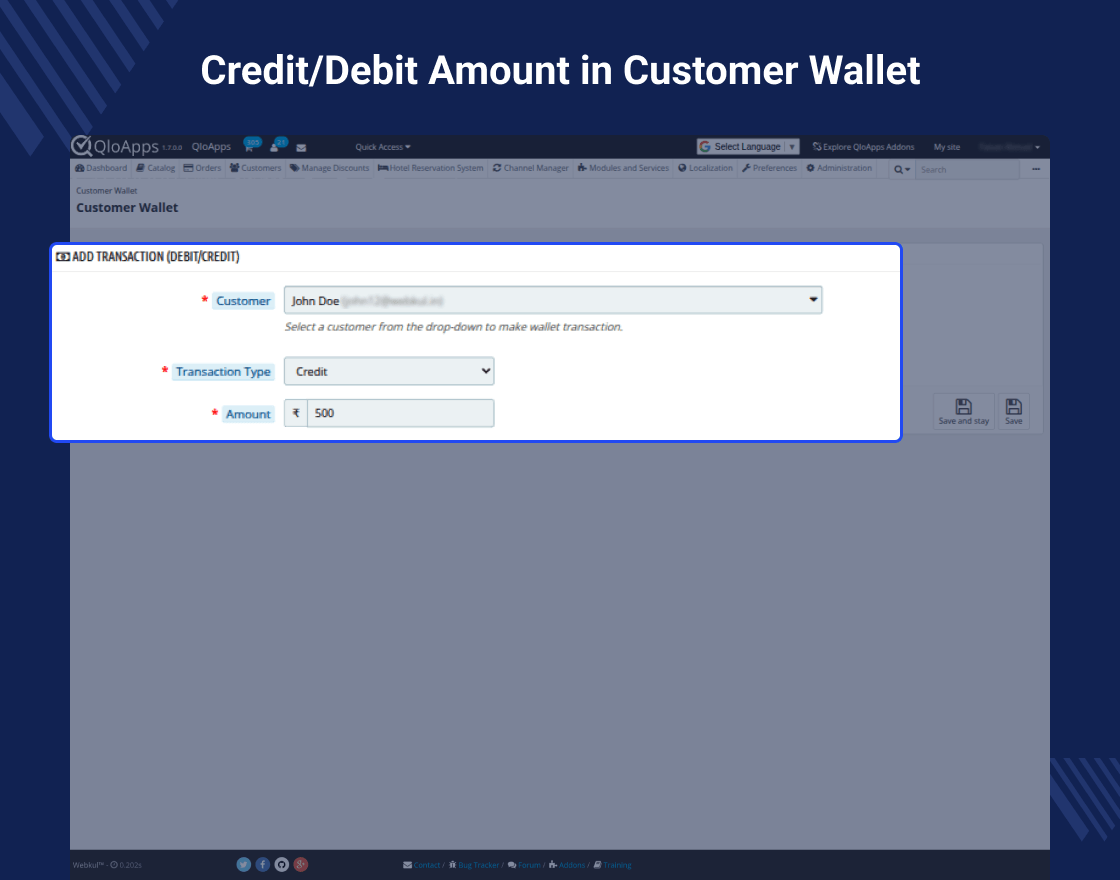1120x880 pixels.
Task: Open the Orders menu
Action: pos(202,169)
